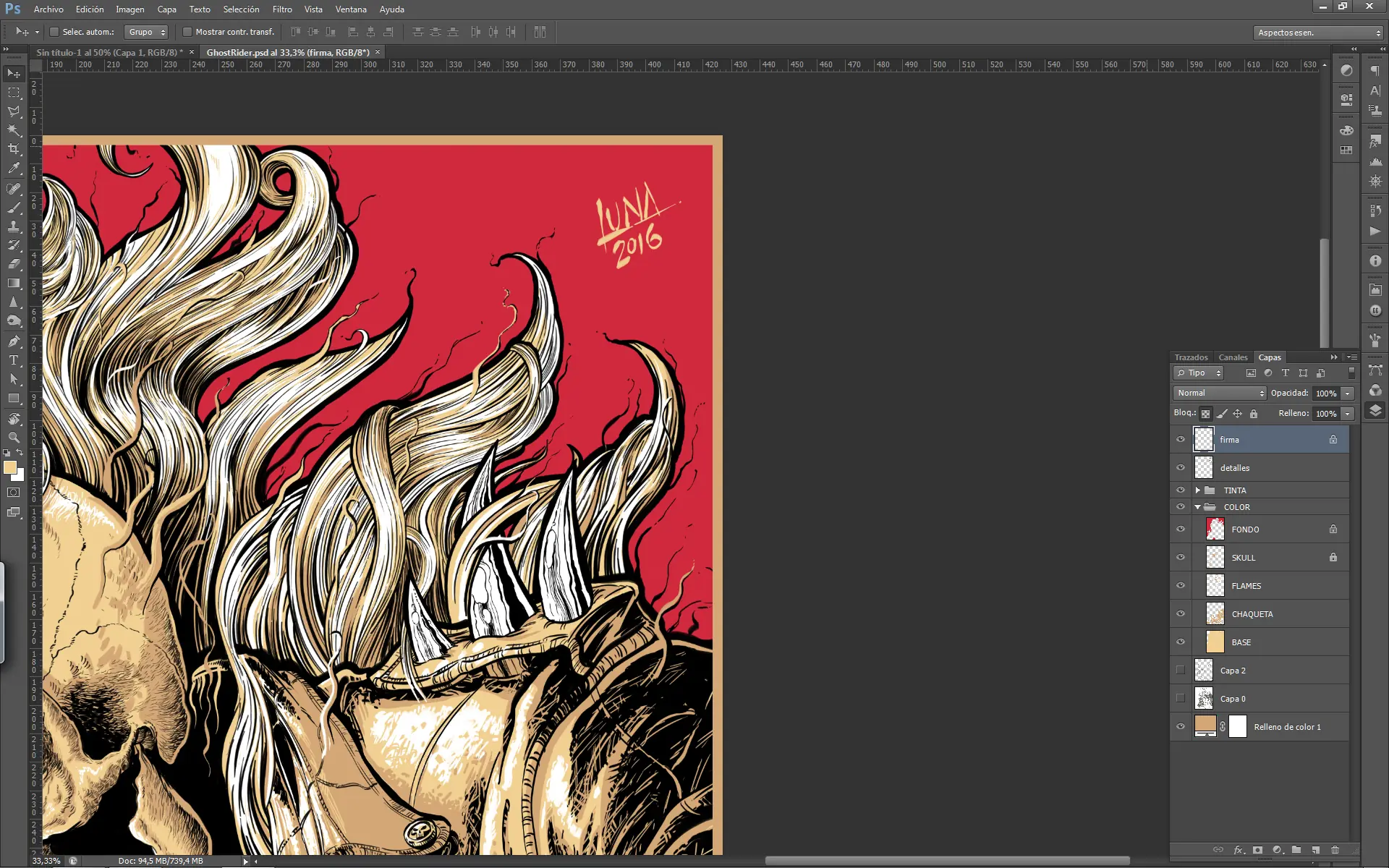1389x868 pixels.
Task: Link layers icon in Layers panel
Action: pyautogui.click(x=1218, y=850)
